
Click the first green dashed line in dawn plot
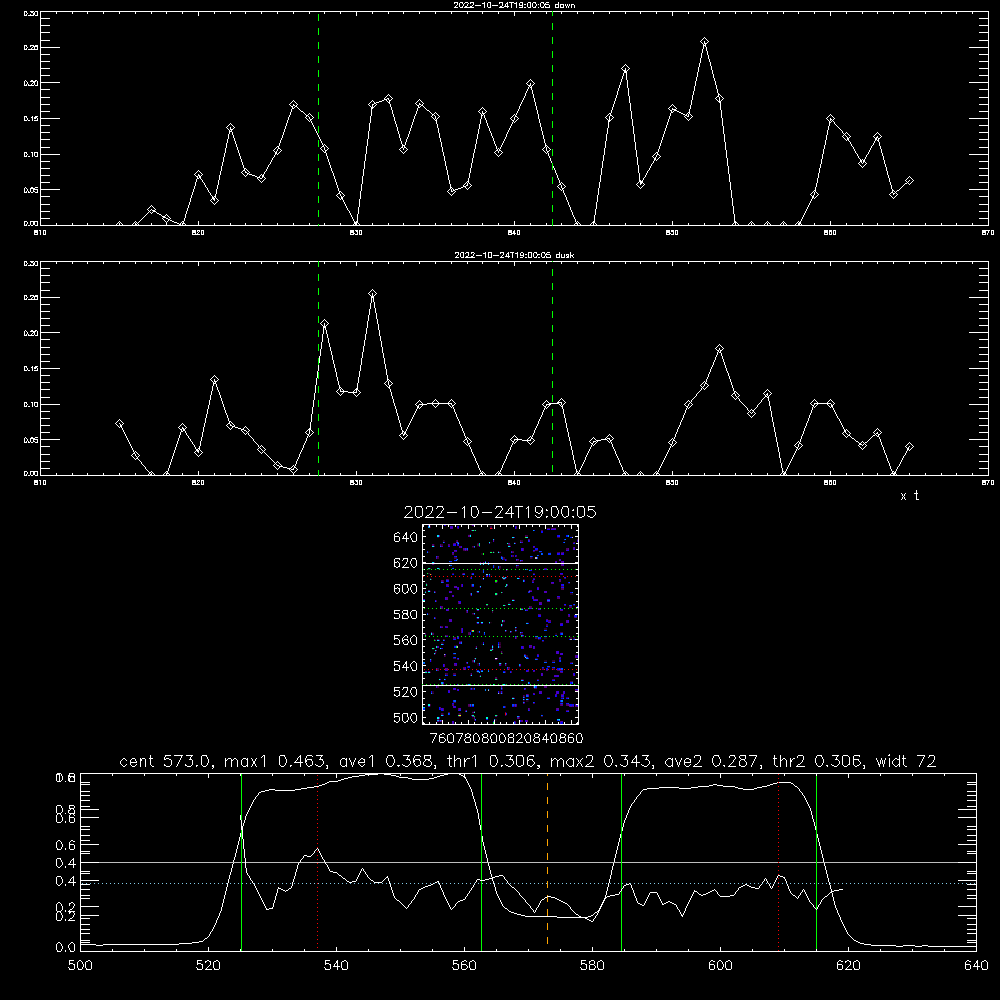[x=318, y=119]
